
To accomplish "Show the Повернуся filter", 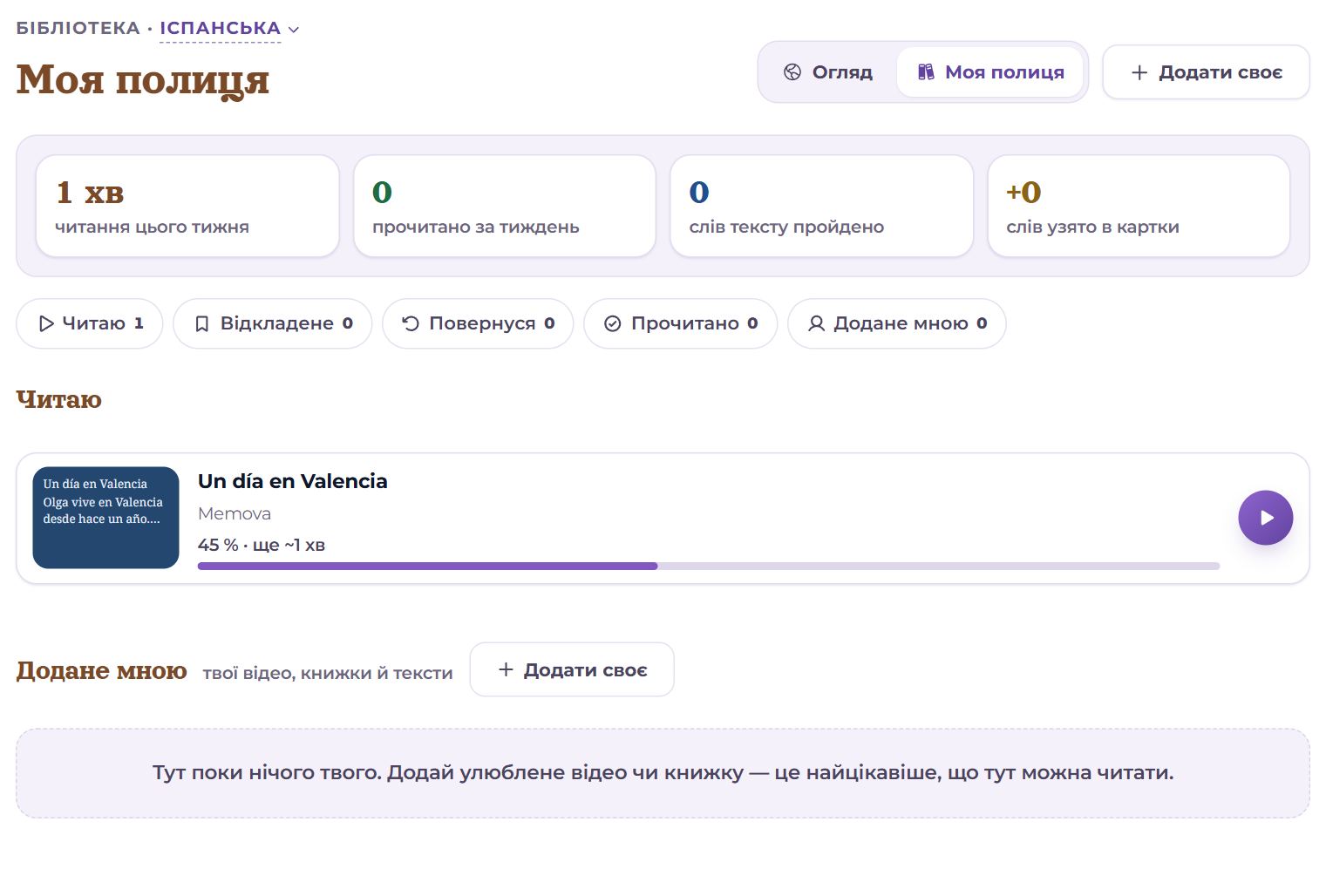I will (478, 323).
